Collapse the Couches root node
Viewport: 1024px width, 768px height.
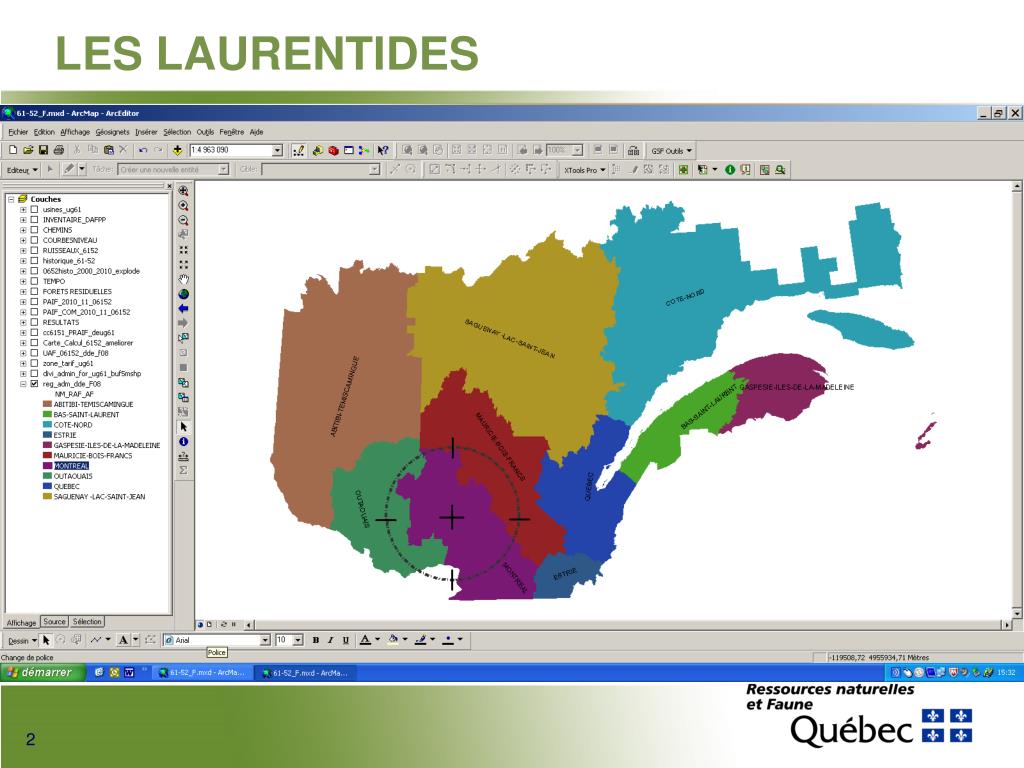11,199
